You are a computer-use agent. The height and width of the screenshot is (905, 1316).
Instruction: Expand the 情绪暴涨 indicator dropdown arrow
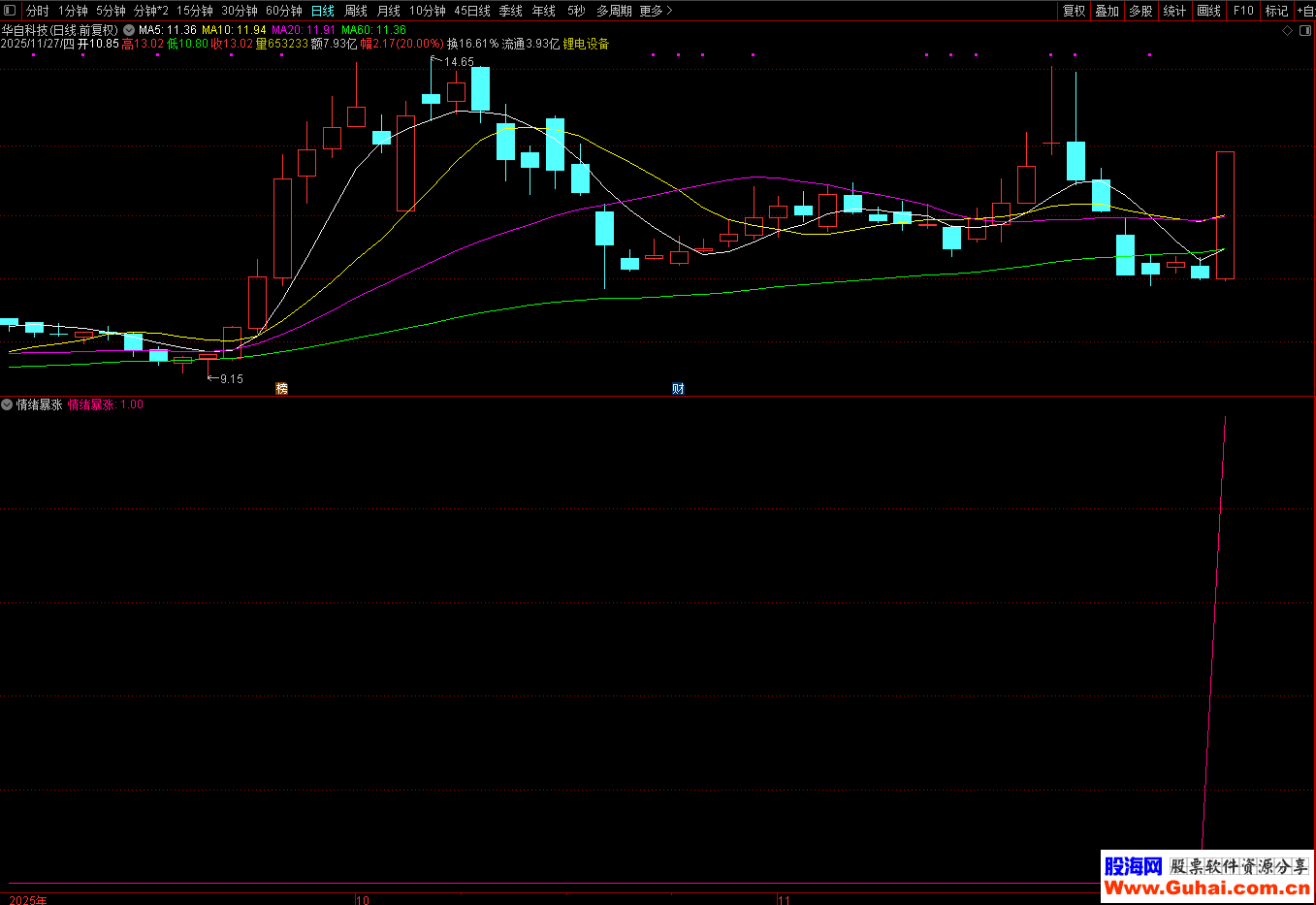[7, 404]
